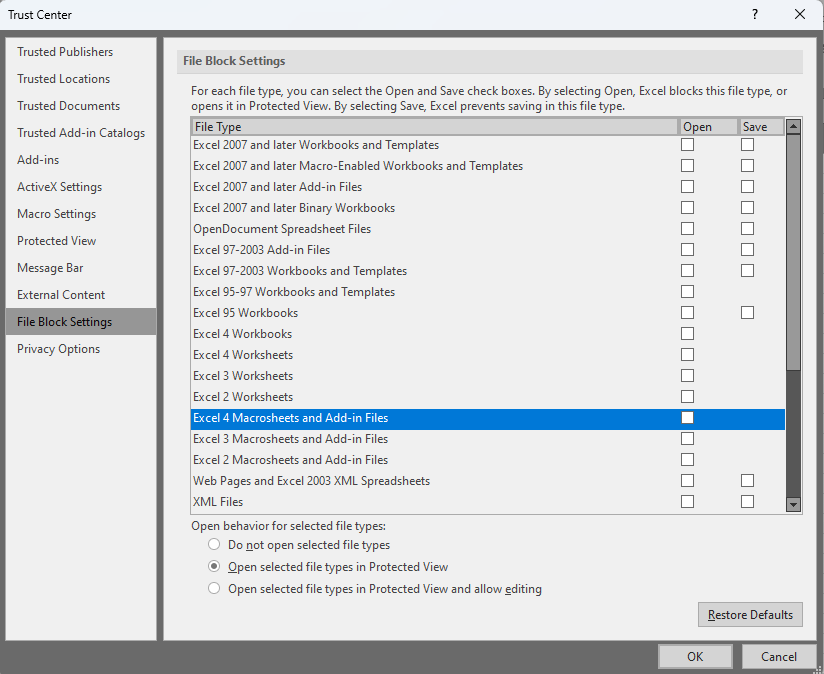824x674 pixels.
Task: Check Save for Web Pages and Excel 2003 XML
Action: pos(747,481)
